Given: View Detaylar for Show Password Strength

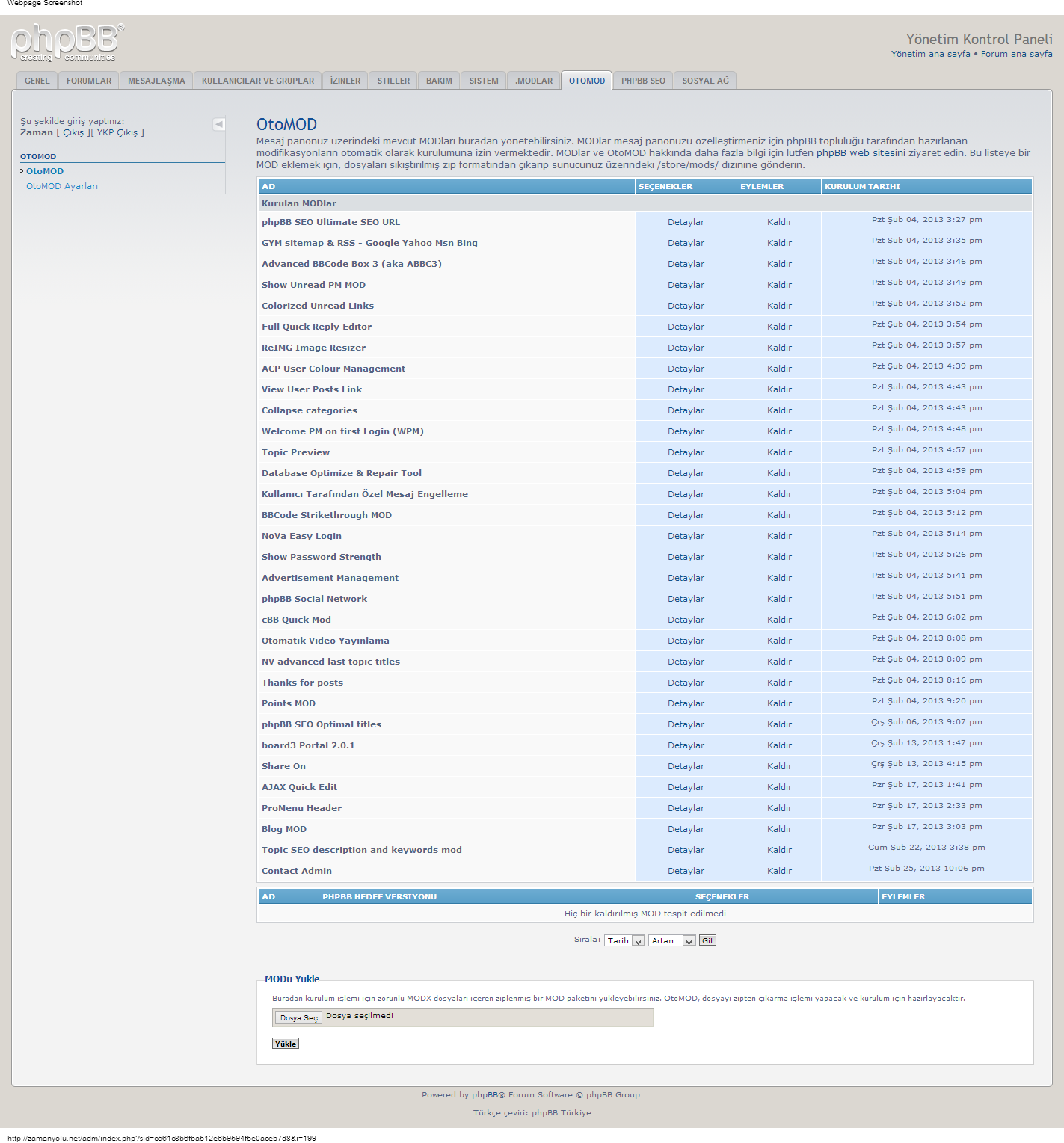Looking at the screenshot, I should [686, 557].
